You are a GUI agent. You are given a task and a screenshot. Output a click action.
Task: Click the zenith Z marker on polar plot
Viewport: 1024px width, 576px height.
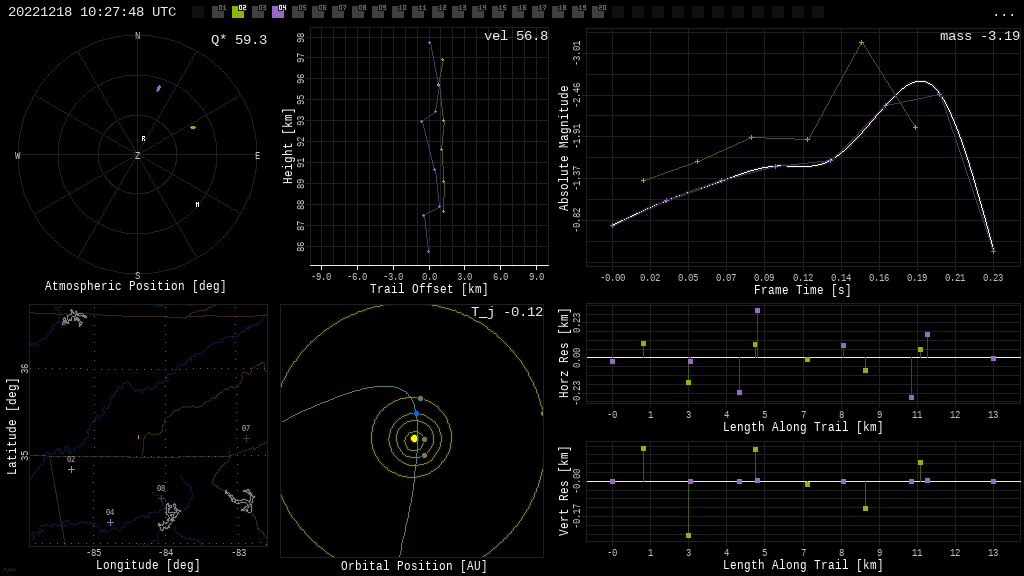pos(138,156)
